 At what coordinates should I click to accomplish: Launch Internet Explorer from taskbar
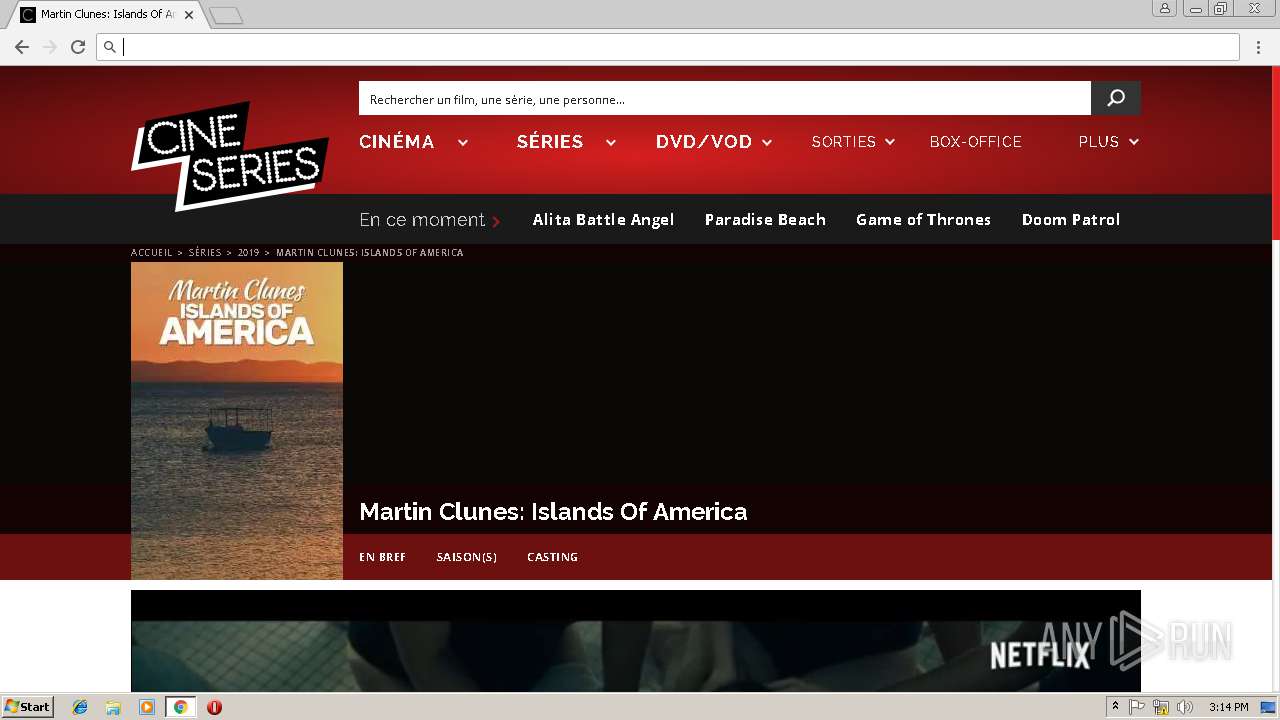80,707
